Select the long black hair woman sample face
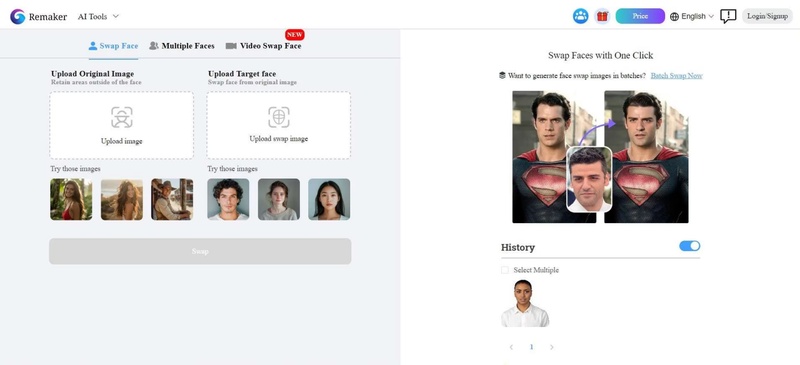The width and height of the screenshot is (800, 365). [329, 199]
